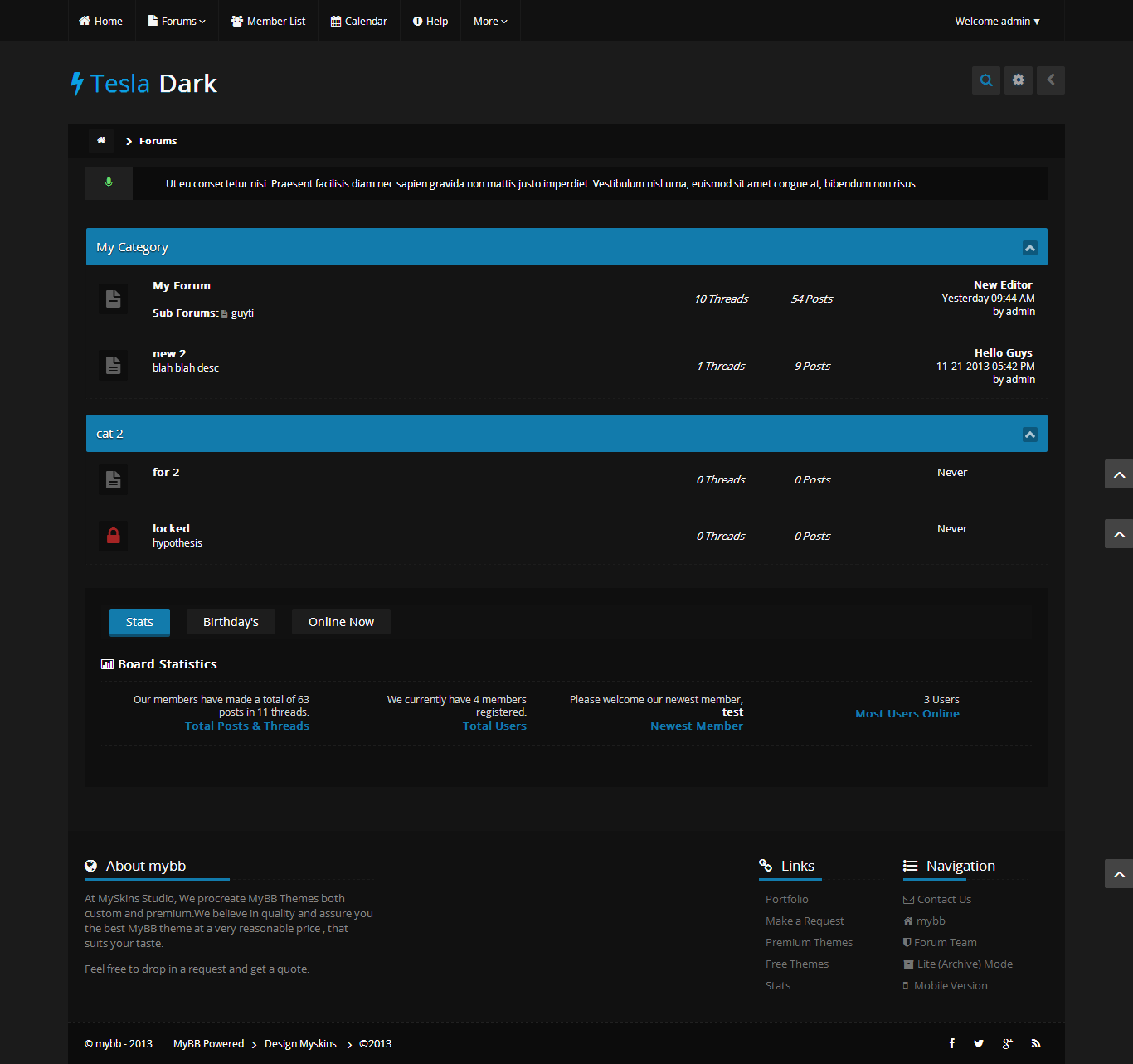Viewport: 1133px width, 1064px height.
Task: Select the Stats tab
Action: [x=139, y=622]
